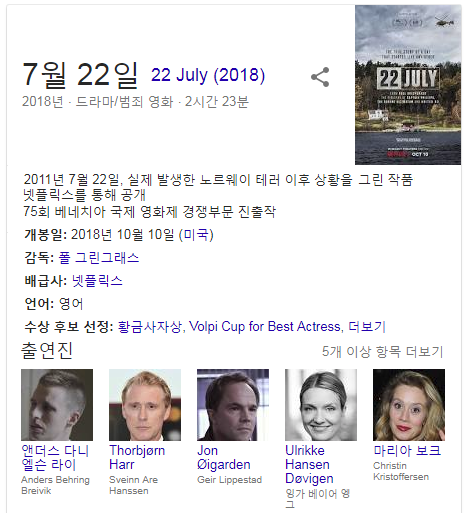The height and width of the screenshot is (513, 464).
Task: Open the Thorbjørn Harr name link
Action: [137, 458]
